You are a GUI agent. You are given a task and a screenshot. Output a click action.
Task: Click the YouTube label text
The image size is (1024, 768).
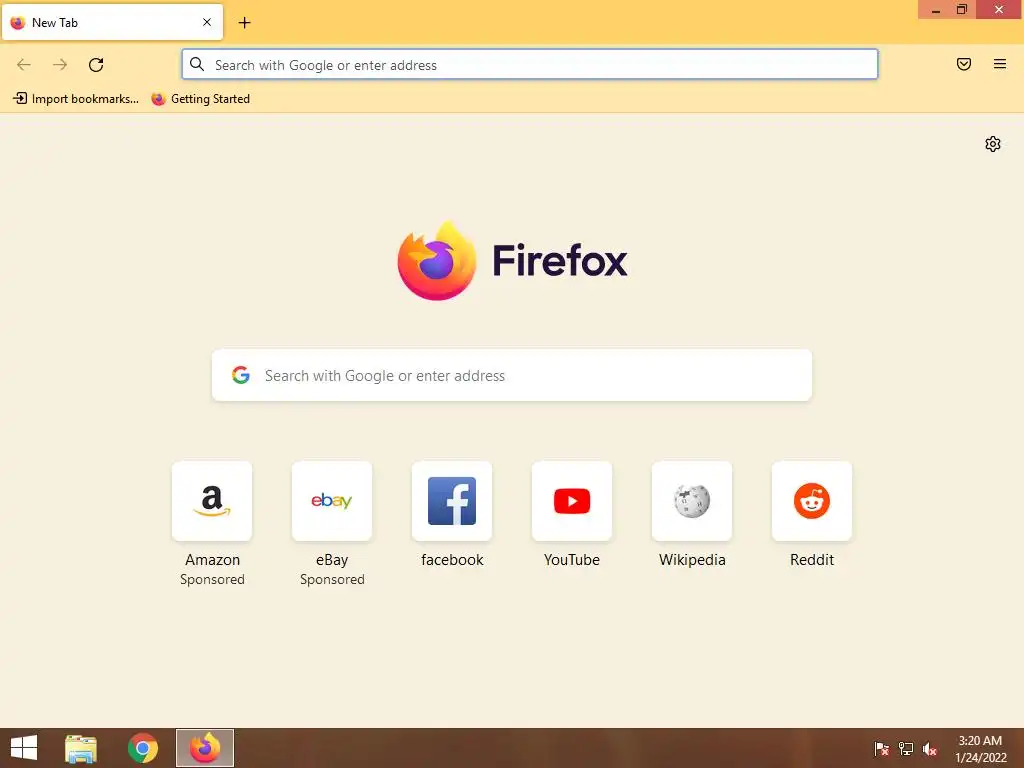tap(572, 560)
